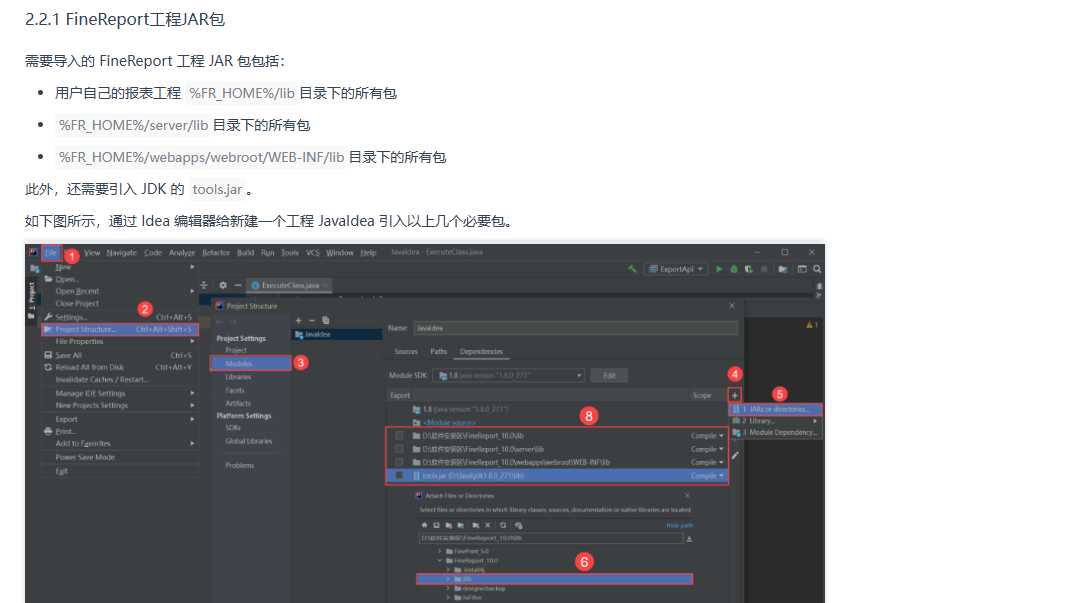
Task: Click the path field in Attach dialog
Action: (x=551, y=538)
